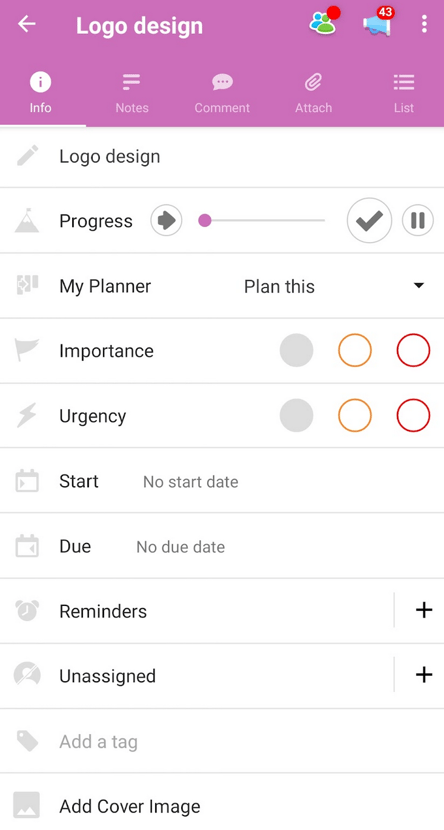Click the start progress arrow button
Image resolution: width=444 pixels, height=830 pixels.
[x=166, y=221]
